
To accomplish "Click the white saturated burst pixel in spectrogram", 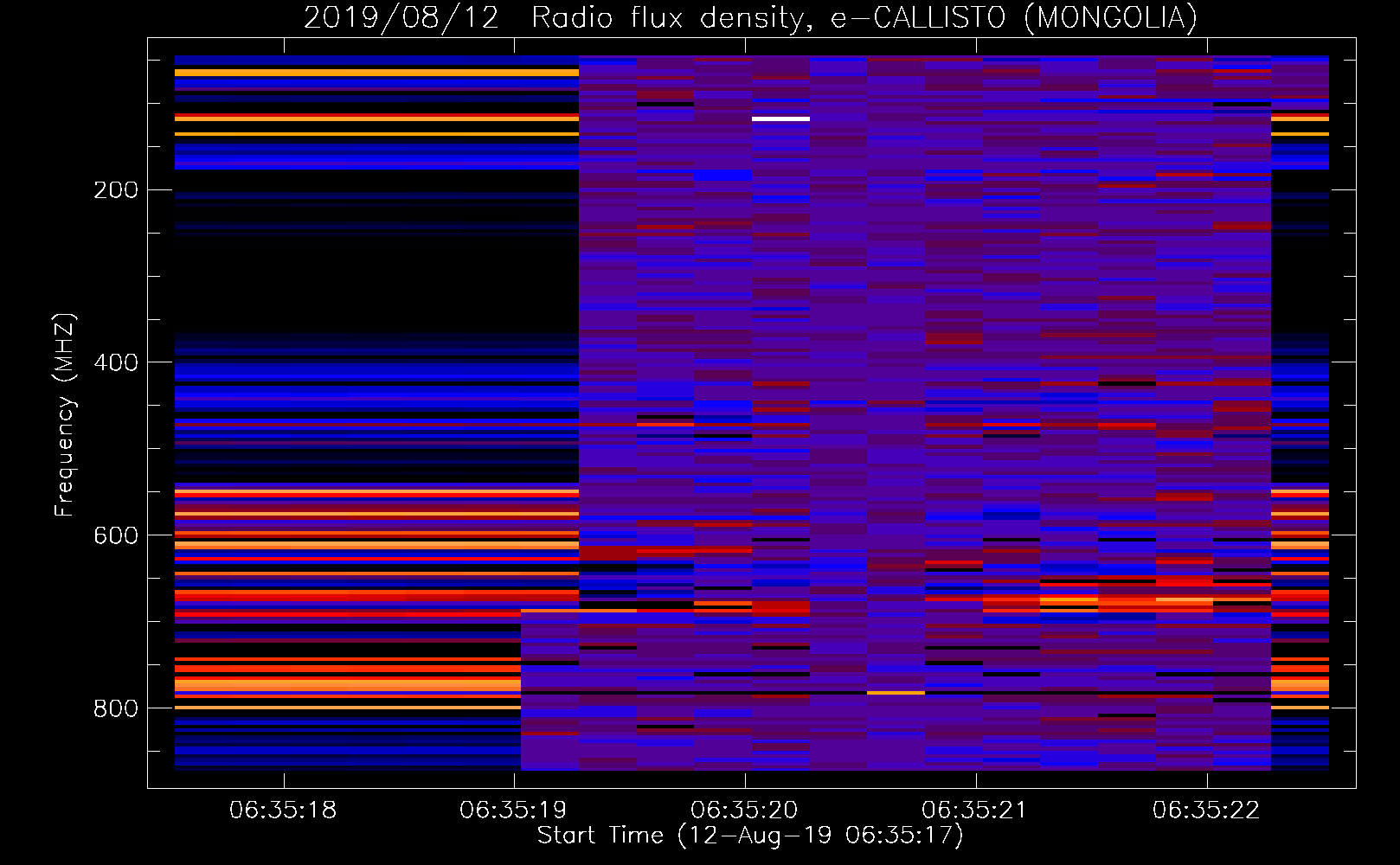I will [x=780, y=119].
